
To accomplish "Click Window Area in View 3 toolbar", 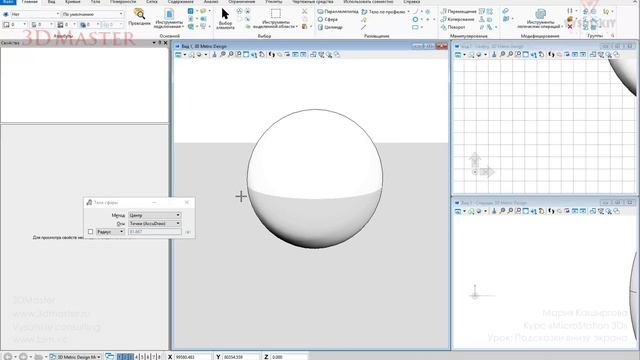I will [518, 211].
